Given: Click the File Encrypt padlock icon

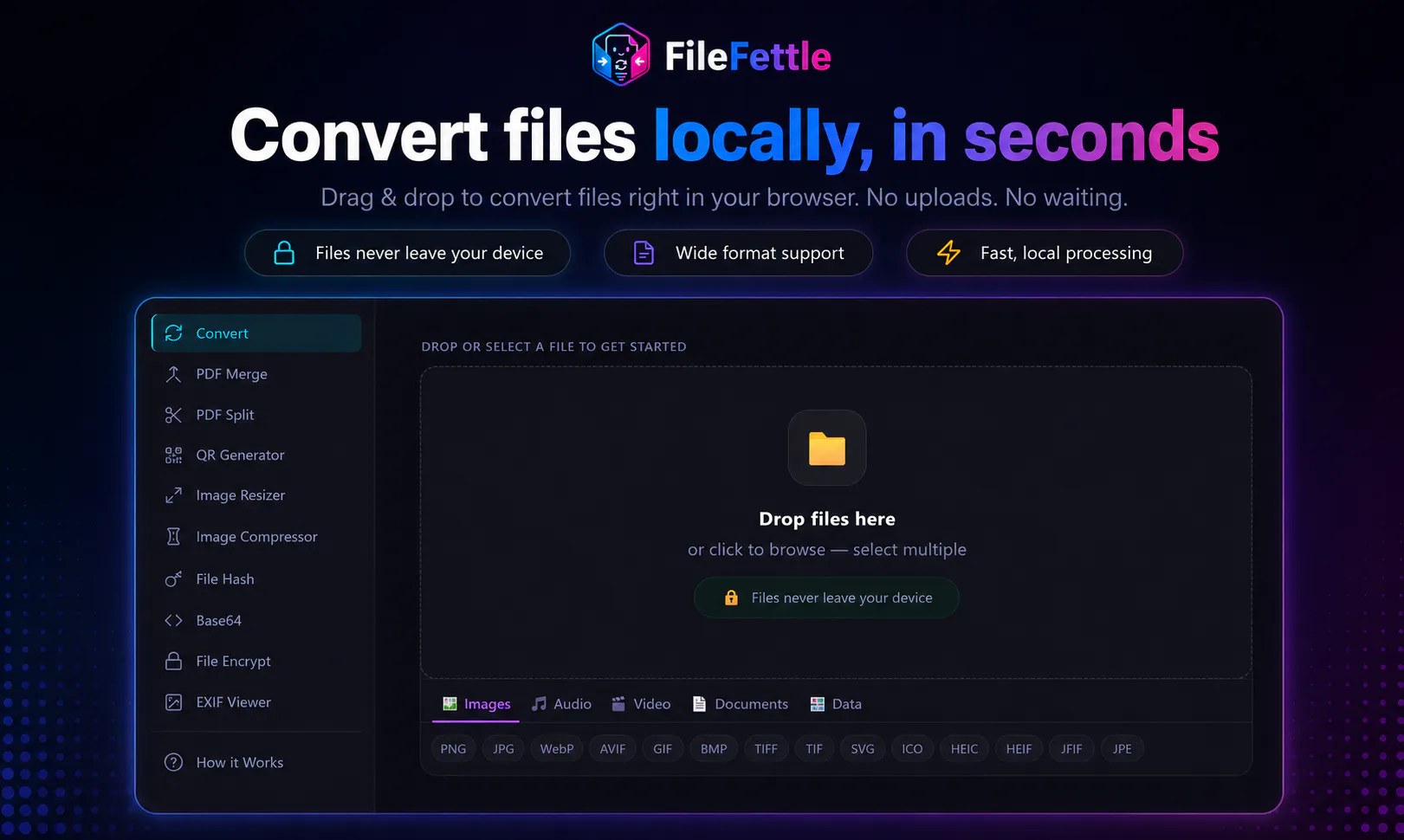Looking at the screenshot, I should pos(173,661).
